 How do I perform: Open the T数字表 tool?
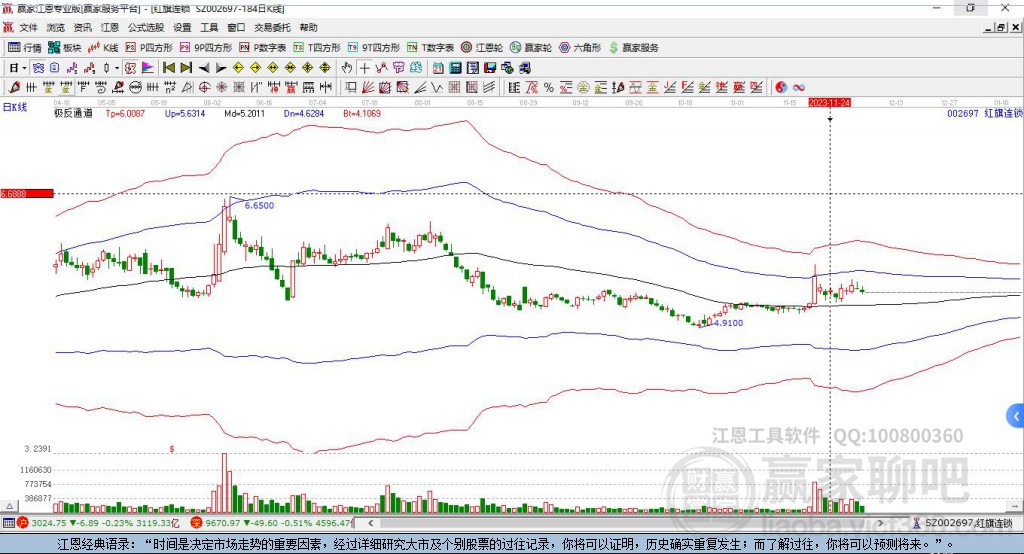coord(430,48)
